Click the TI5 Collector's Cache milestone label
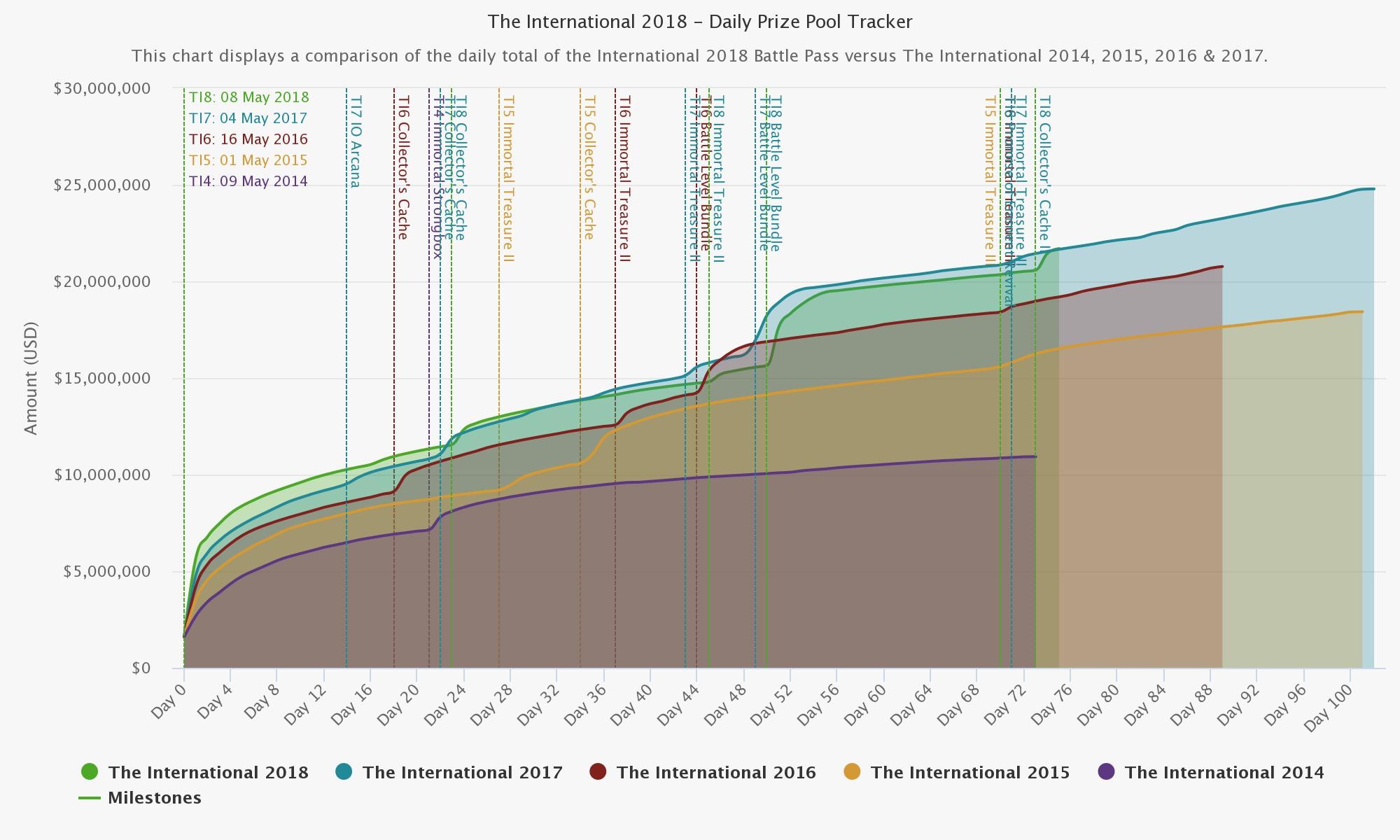Viewport: 1400px width, 840px height. point(589,168)
